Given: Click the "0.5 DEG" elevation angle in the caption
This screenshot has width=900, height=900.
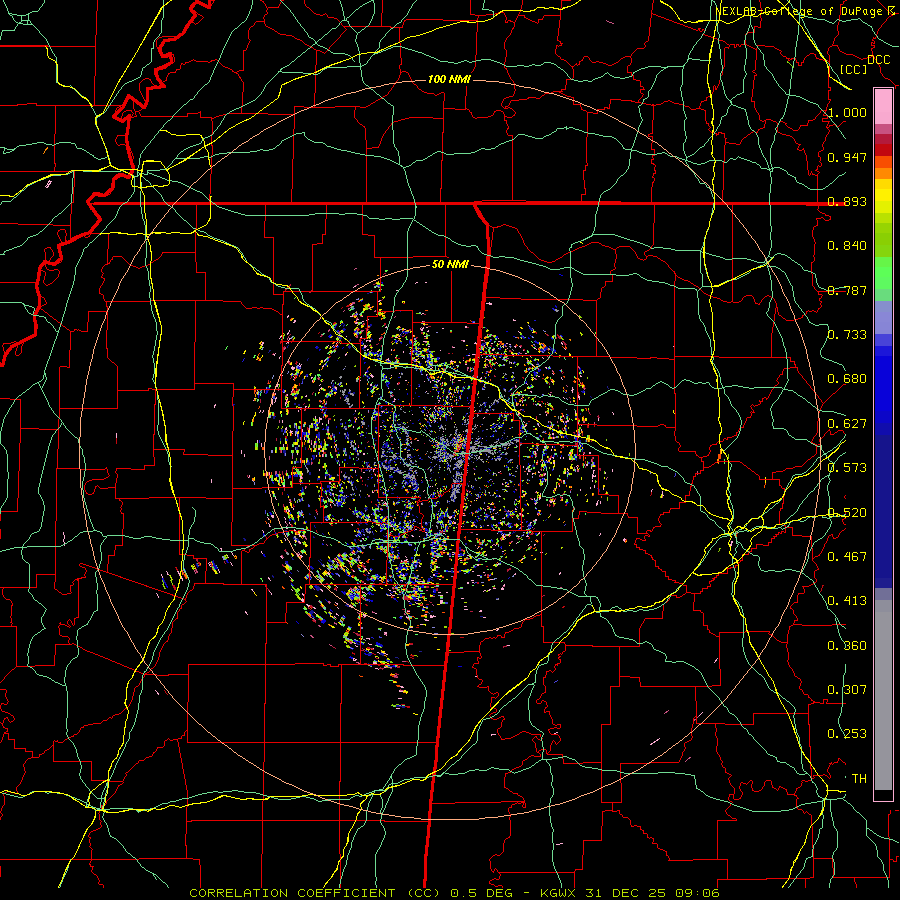Looking at the screenshot, I should (481, 893).
